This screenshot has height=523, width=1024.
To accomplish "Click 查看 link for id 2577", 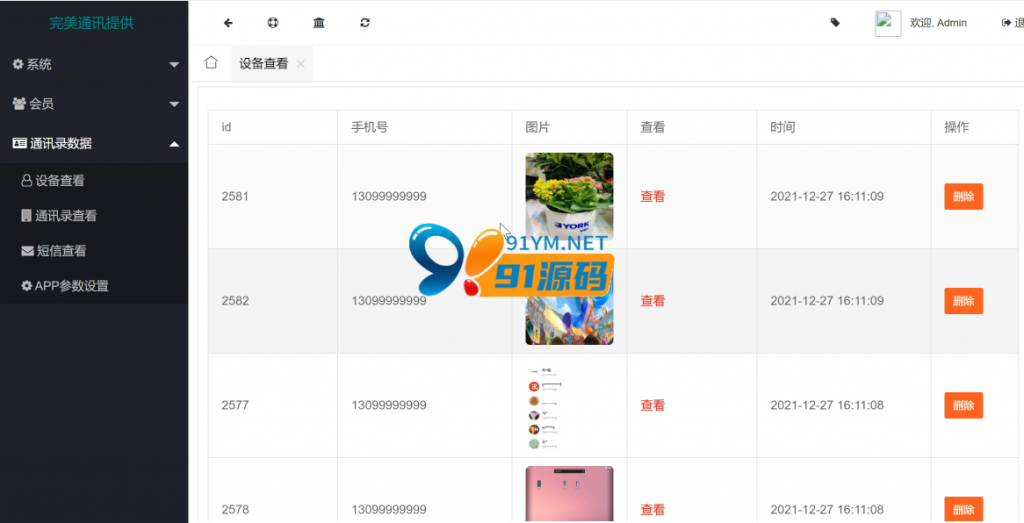I will point(652,405).
